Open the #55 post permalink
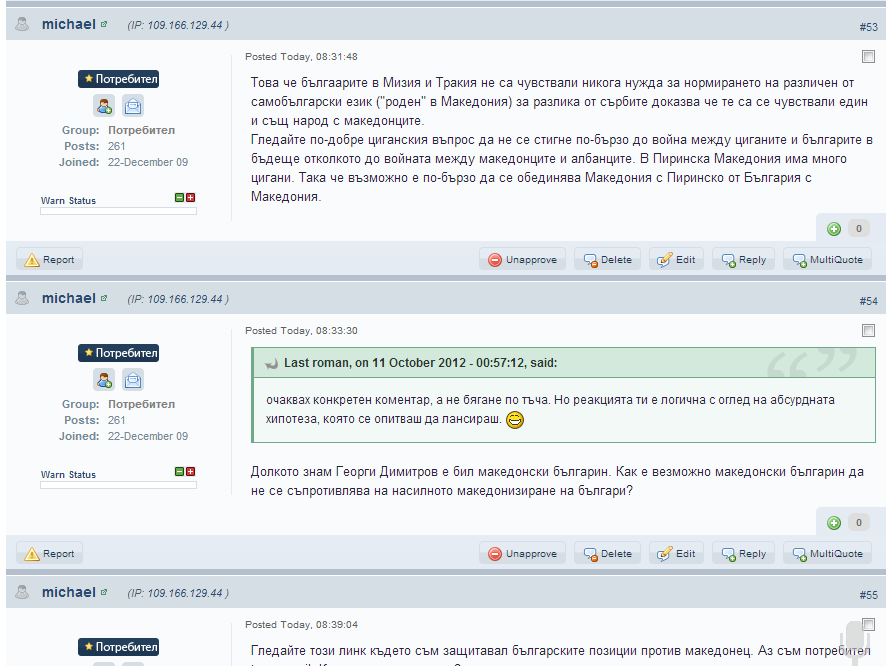The height and width of the screenshot is (666, 887). click(x=868, y=595)
